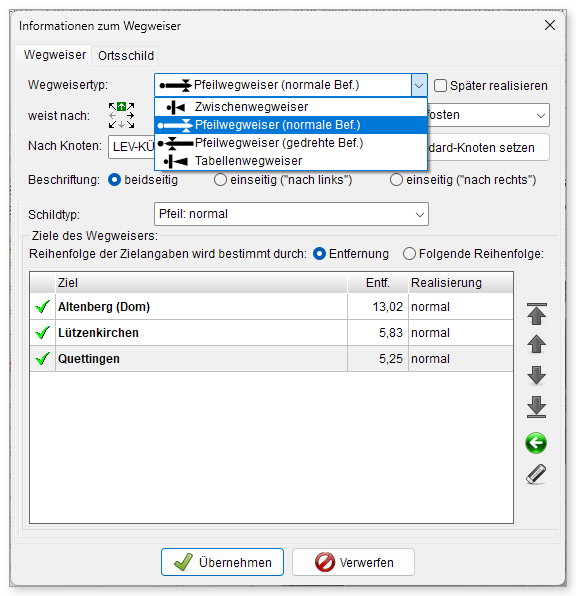576x596 pixels.
Task: Open the Schildtyp 'Pfeil: normal' dropdown
Action: pyautogui.click(x=291, y=214)
